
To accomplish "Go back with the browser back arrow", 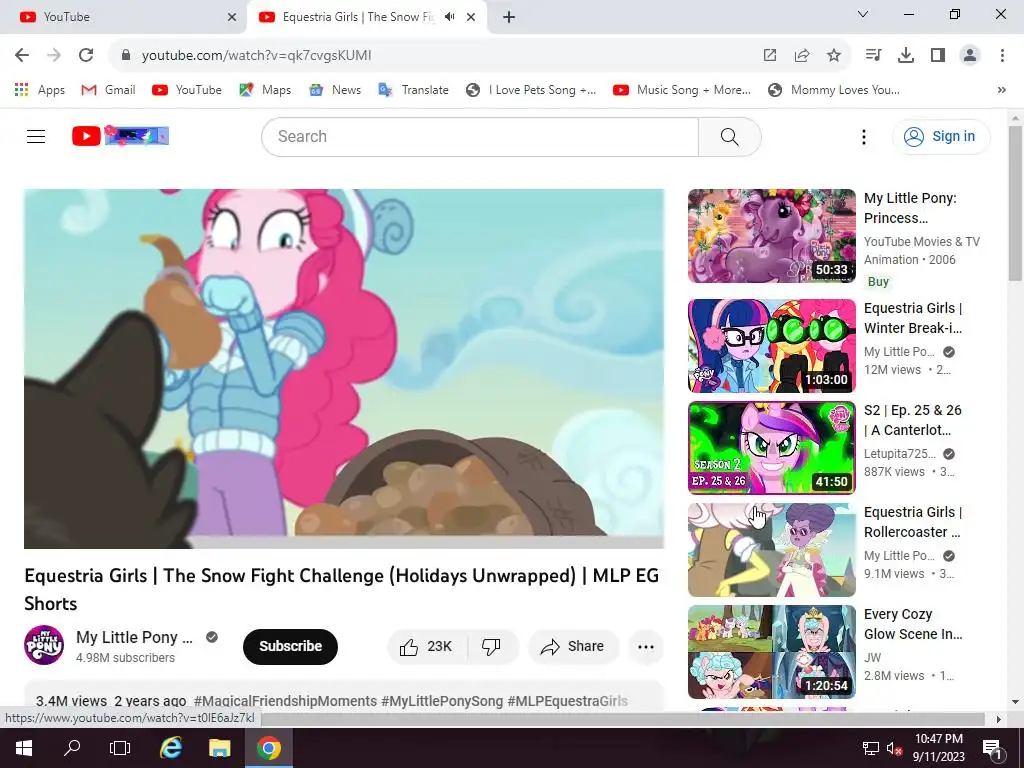I will 22,56.
